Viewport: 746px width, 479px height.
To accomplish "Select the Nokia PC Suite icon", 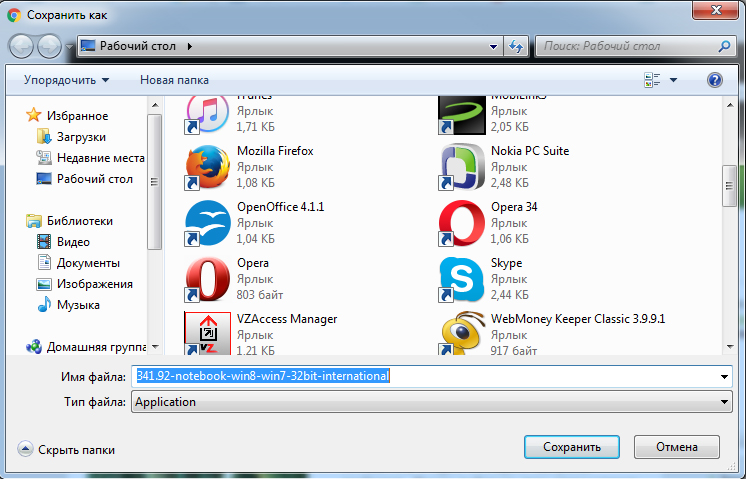I will pyautogui.click(x=463, y=166).
